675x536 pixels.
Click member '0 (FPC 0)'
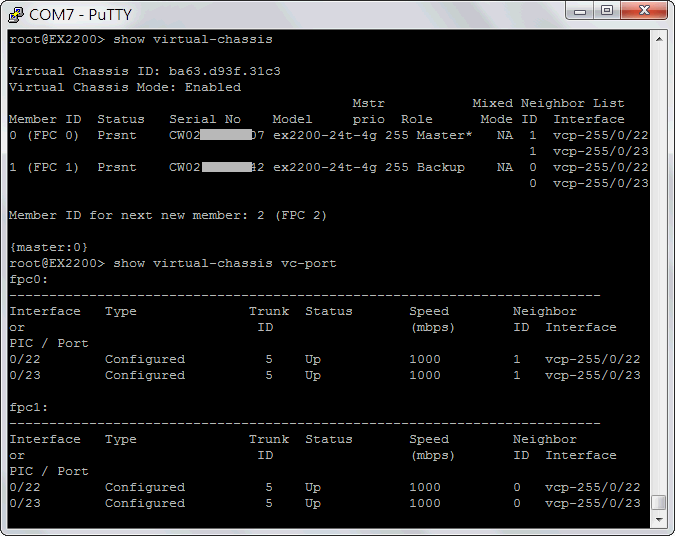tap(44, 135)
